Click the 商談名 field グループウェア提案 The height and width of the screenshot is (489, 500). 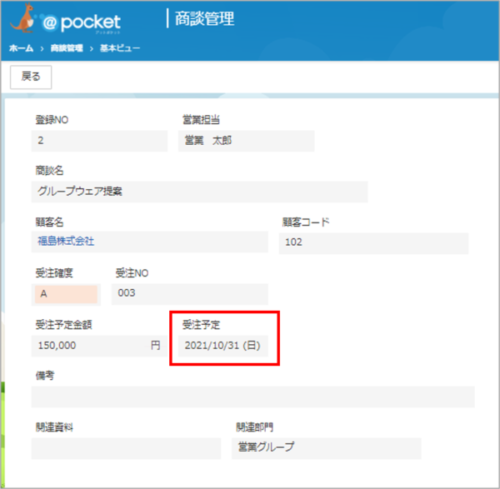click(199, 192)
